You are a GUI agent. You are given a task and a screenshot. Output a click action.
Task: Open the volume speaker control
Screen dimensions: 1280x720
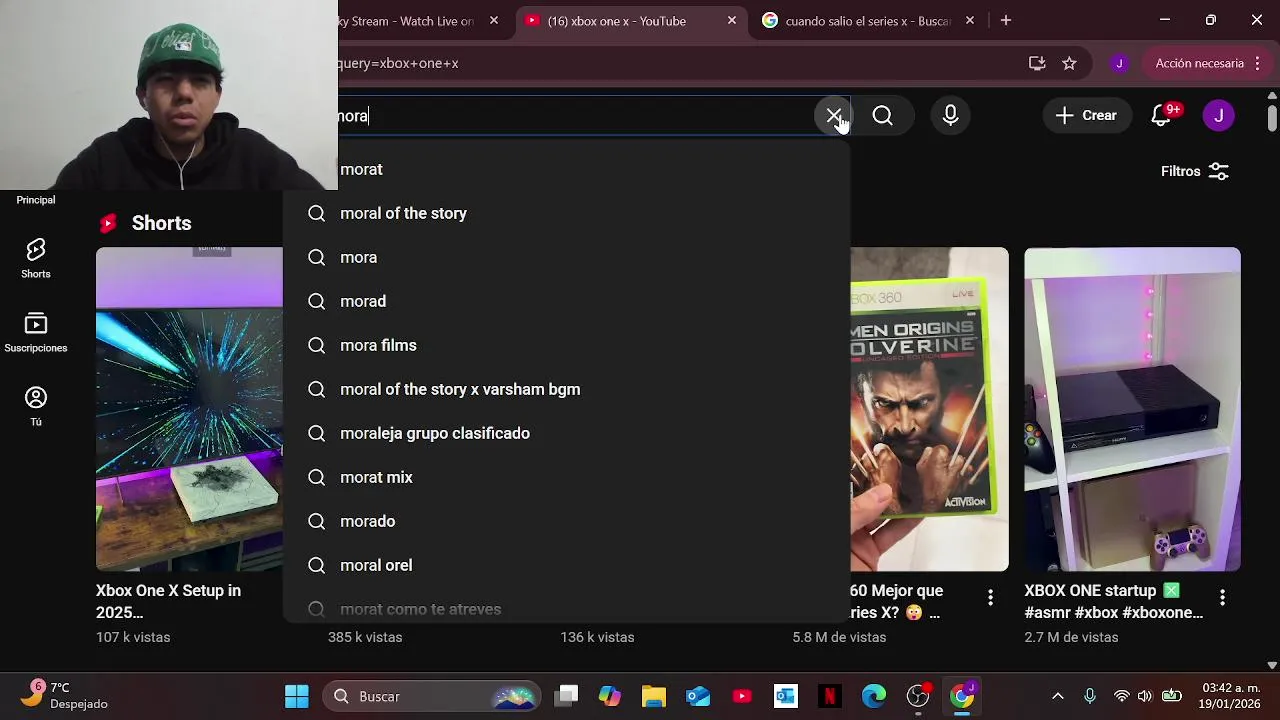tap(1145, 696)
